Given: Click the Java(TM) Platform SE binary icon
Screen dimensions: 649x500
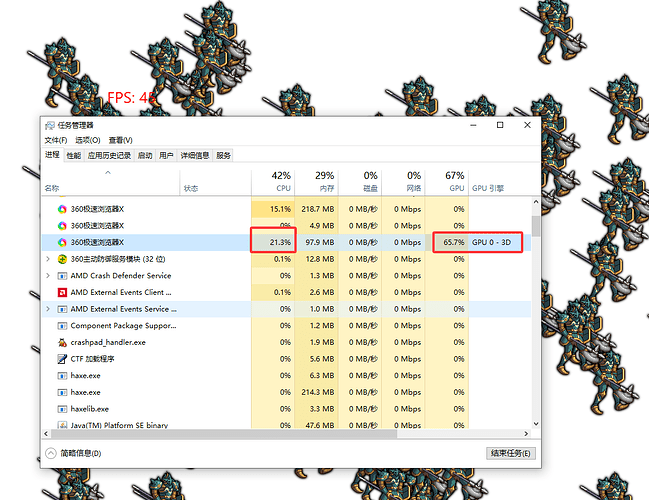Looking at the screenshot, I should [62, 425].
